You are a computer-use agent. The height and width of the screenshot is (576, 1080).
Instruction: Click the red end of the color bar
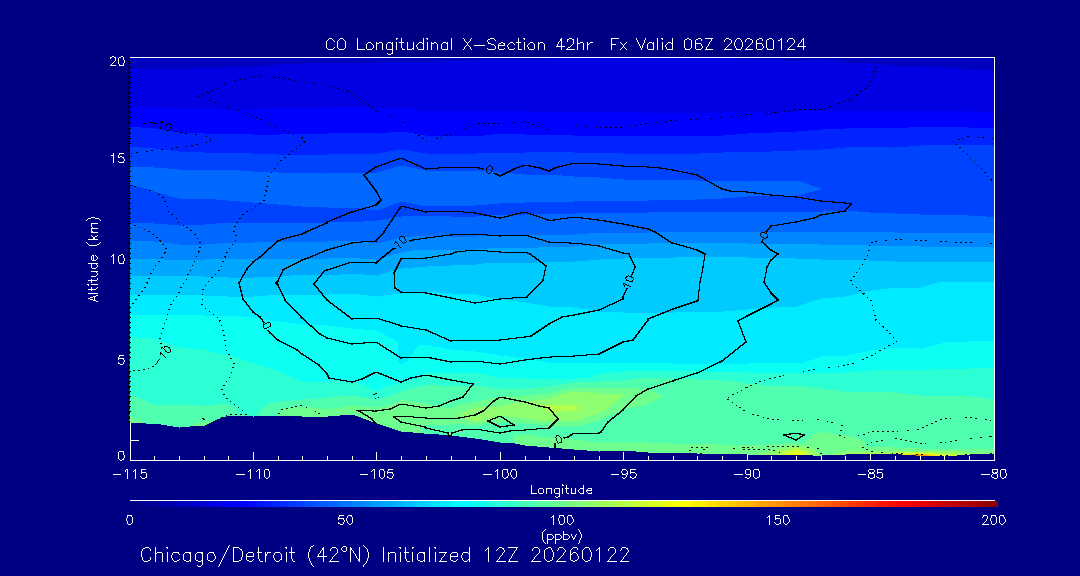click(988, 502)
